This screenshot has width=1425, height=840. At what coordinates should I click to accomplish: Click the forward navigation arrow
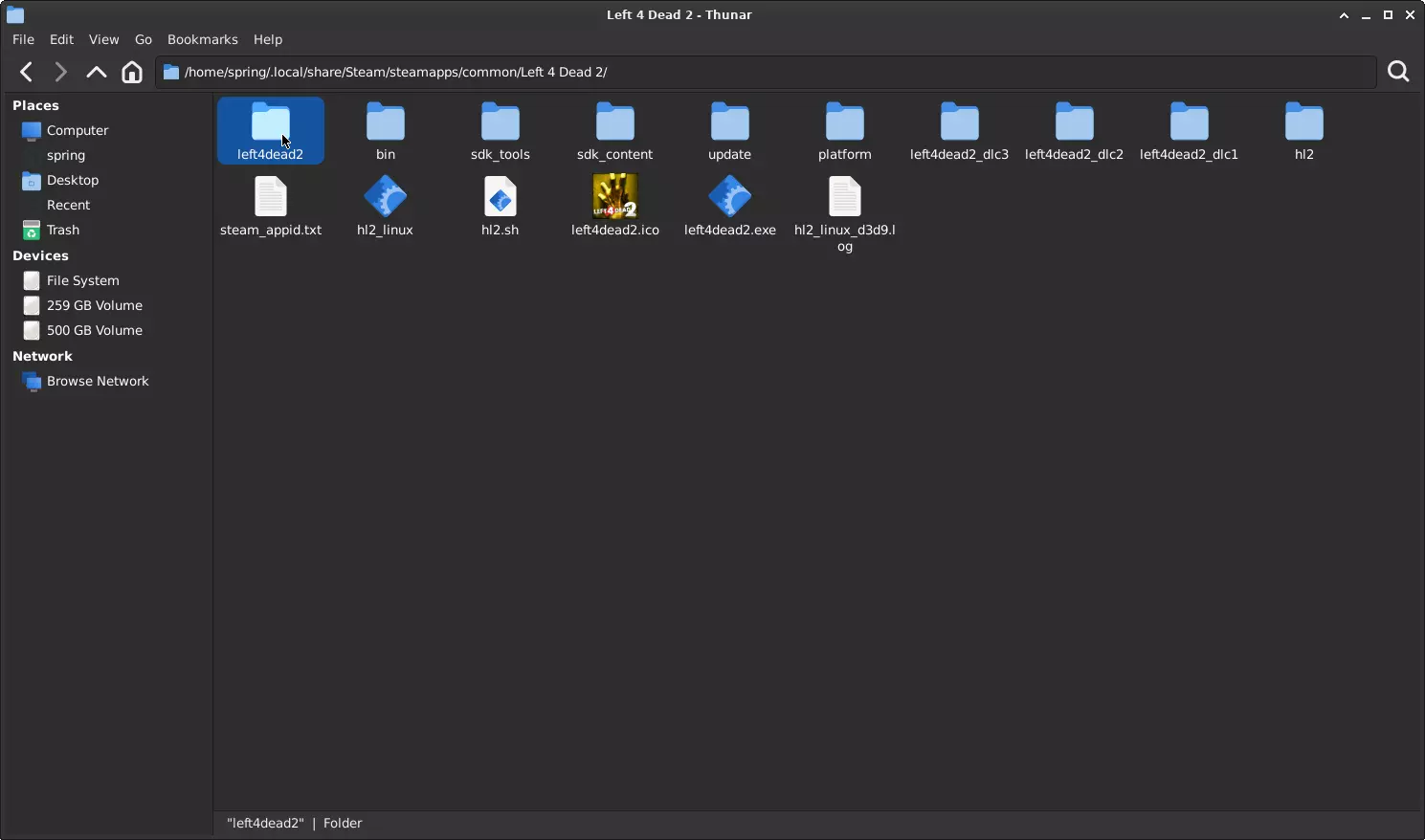60,72
